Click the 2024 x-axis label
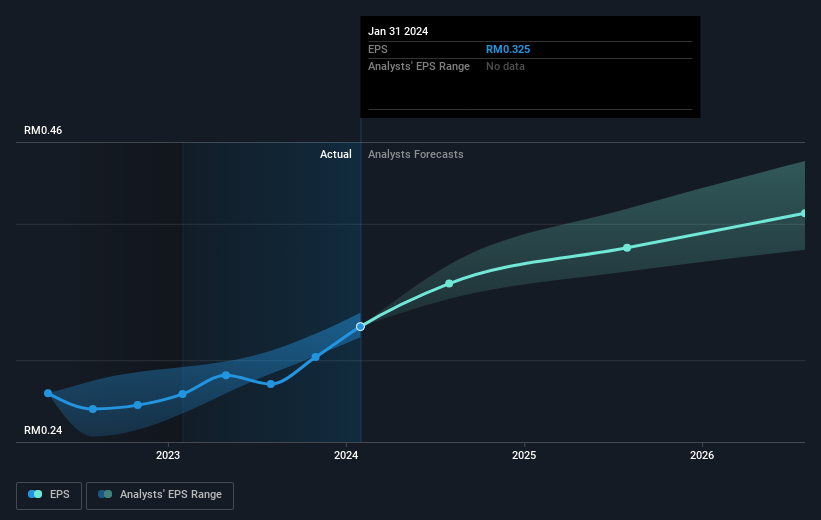Image resolution: width=821 pixels, height=520 pixels. tap(346, 455)
